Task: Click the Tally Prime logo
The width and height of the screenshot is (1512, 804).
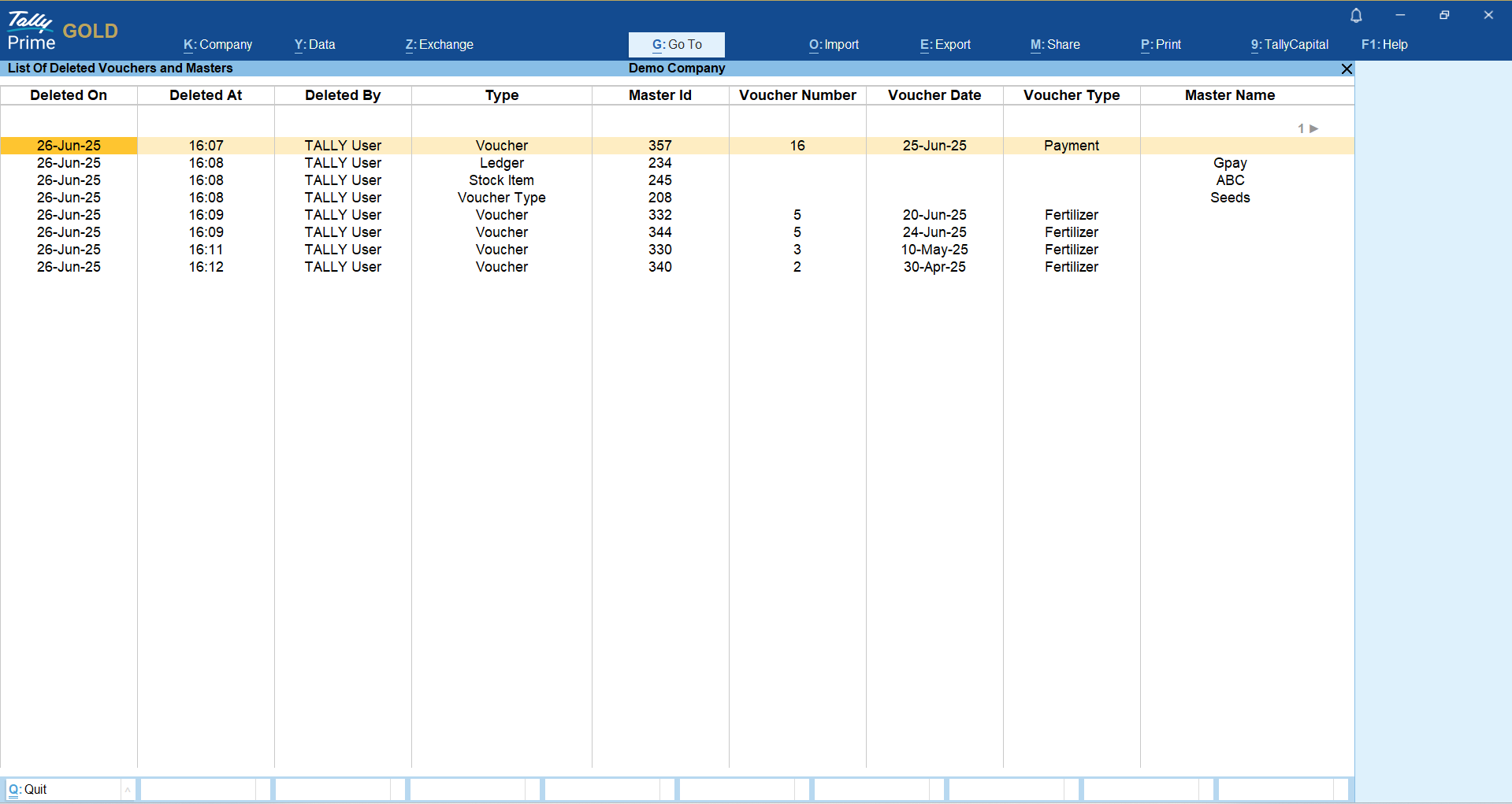Action: 32,31
